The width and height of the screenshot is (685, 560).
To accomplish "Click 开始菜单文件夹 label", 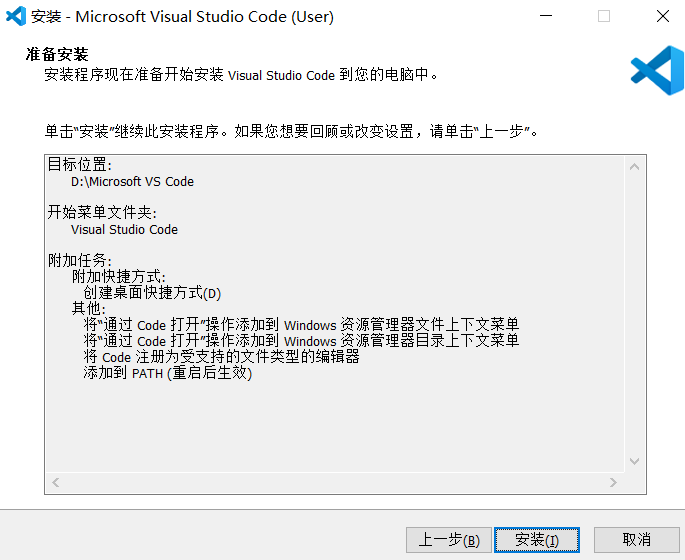I will (x=102, y=213).
